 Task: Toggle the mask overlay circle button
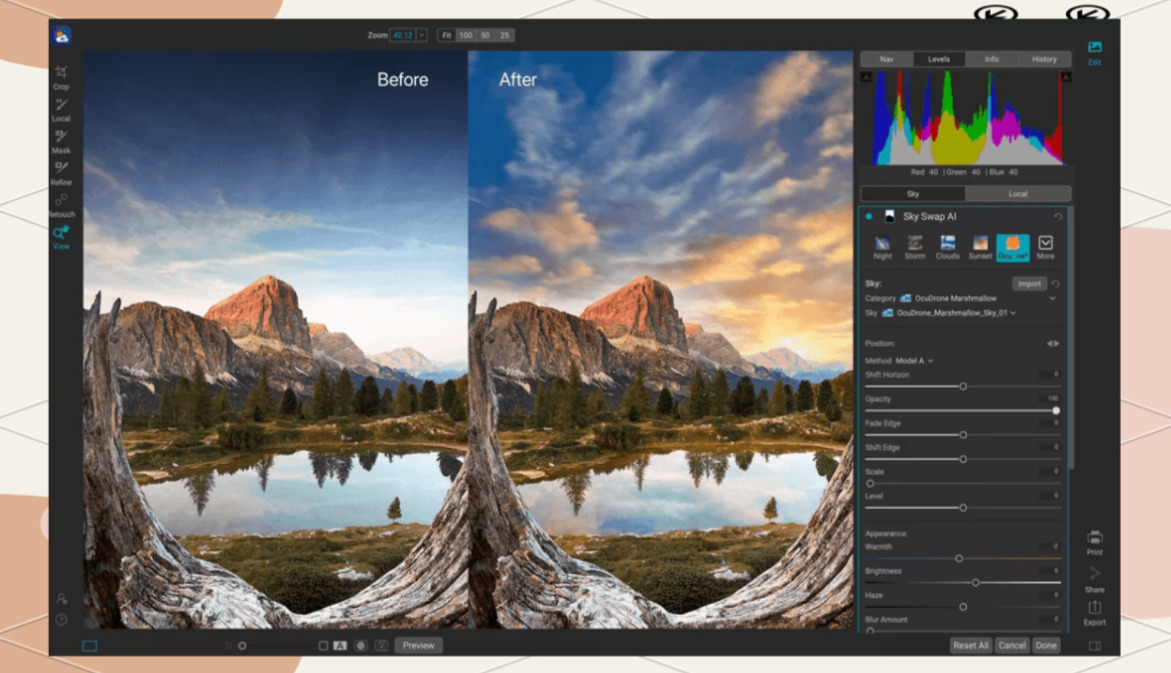click(361, 645)
